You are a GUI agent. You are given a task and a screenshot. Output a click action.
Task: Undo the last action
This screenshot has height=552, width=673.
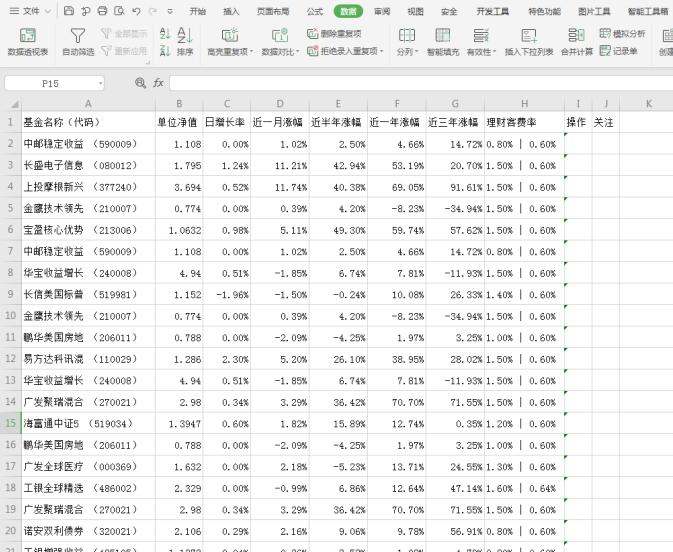[x=136, y=11]
